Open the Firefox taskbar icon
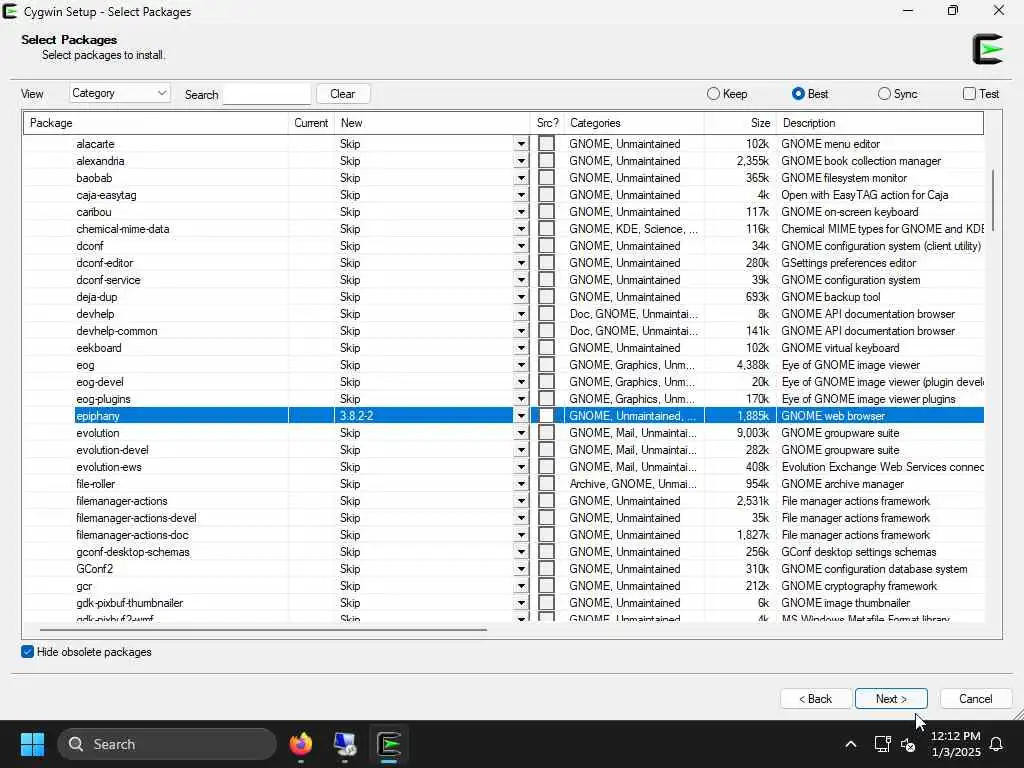The height and width of the screenshot is (768, 1024). [x=301, y=744]
